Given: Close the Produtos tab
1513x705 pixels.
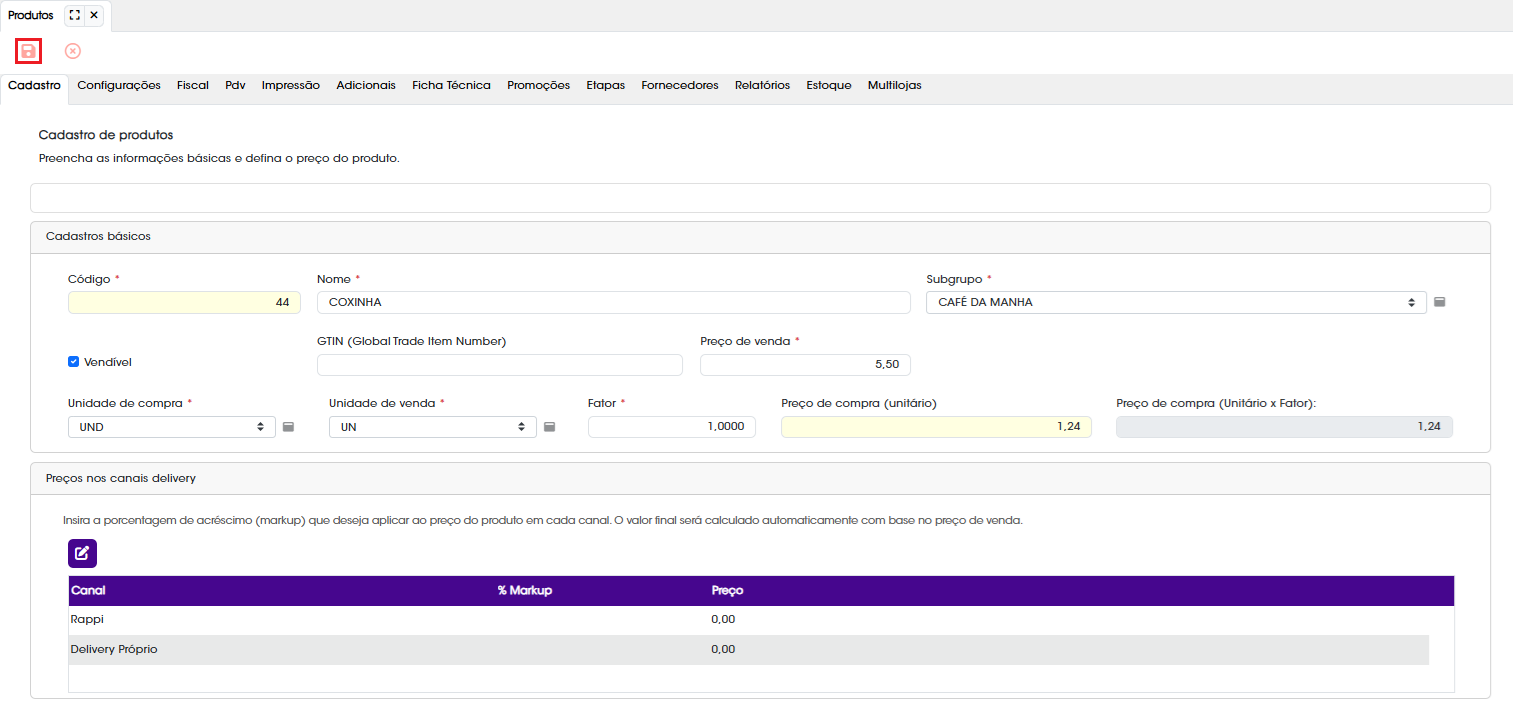Looking at the screenshot, I should pyautogui.click(x=93, y=15).
